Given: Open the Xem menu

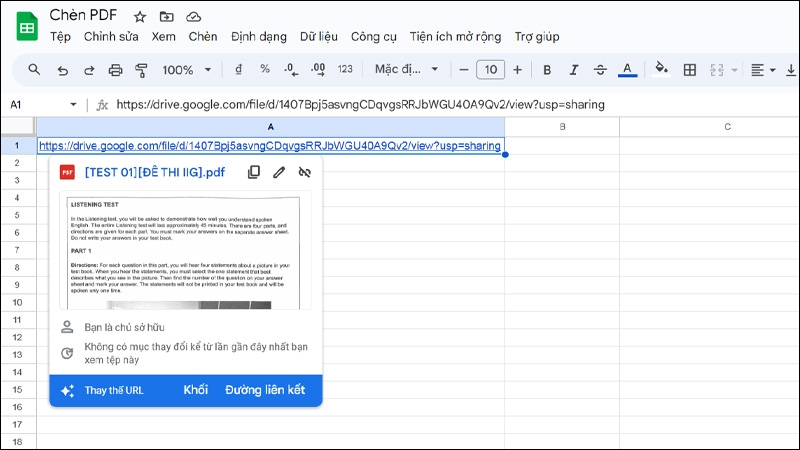Looking at the screenshot, I should [163, 37].
